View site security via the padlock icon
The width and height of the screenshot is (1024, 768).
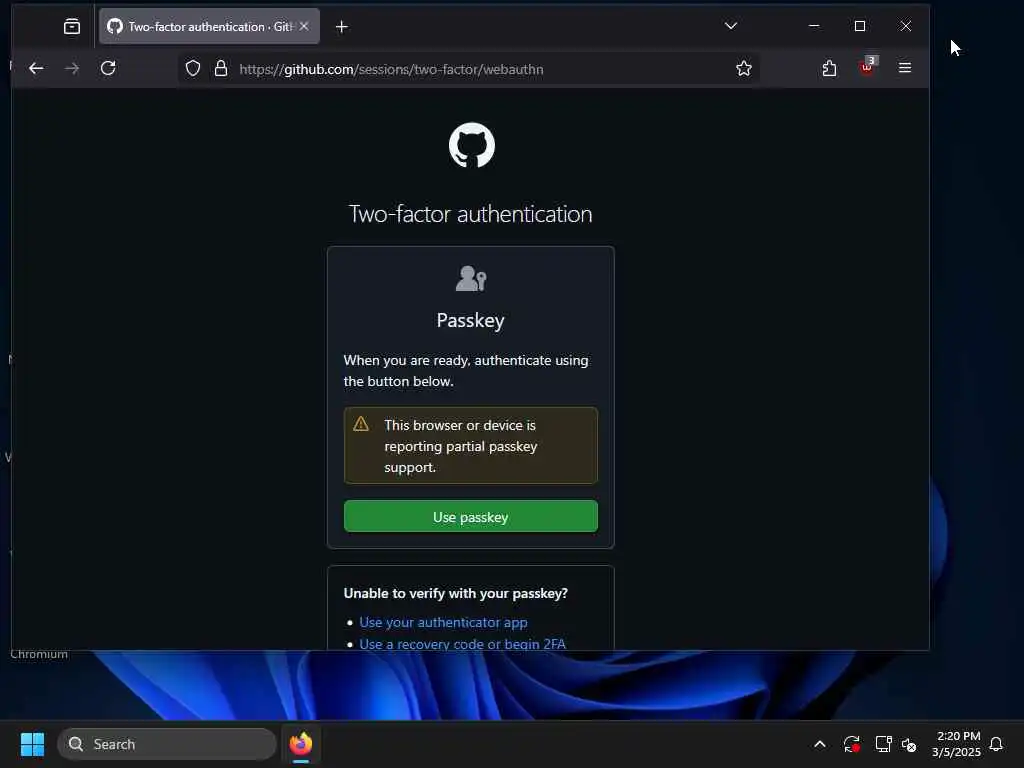pyautogui.click(x=221, y=69)
